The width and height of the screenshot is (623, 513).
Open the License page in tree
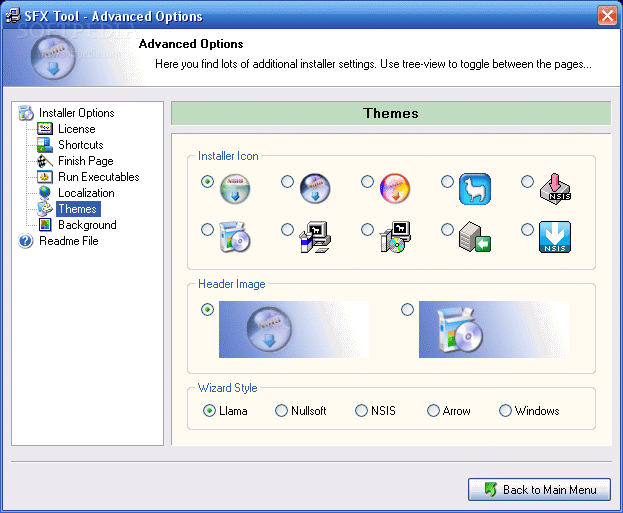coord(77,129)
